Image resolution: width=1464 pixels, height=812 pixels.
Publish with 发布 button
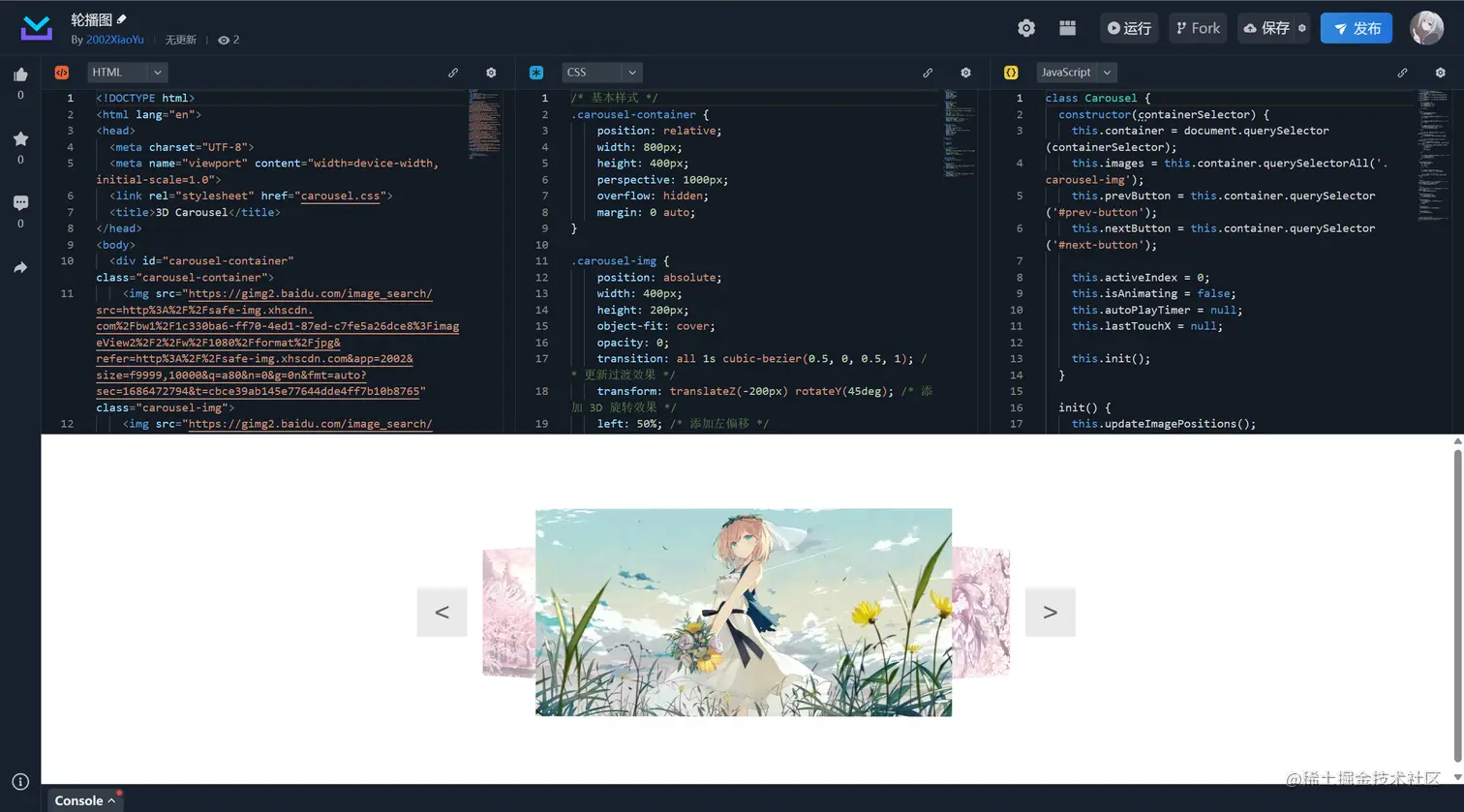[x=1357, y=28]
